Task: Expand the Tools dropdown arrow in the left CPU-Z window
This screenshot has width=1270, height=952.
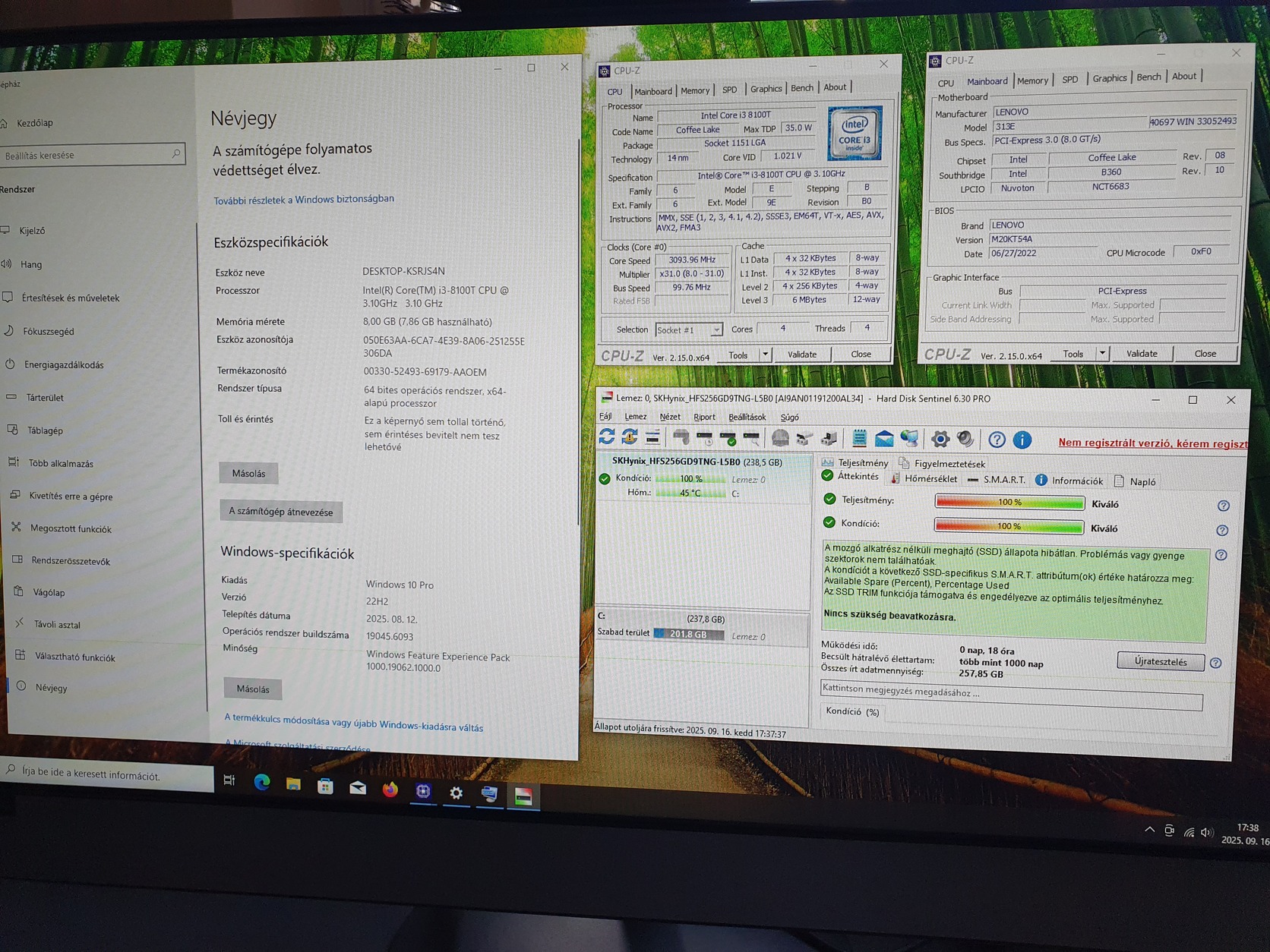Action: (765, 355)
